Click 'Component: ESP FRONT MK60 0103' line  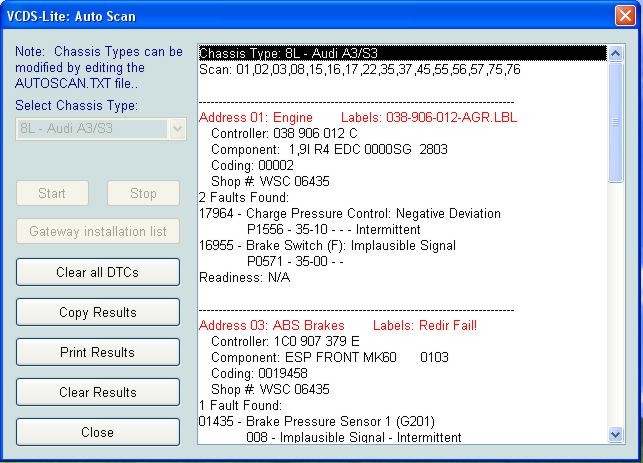click(x=330, y=358)
